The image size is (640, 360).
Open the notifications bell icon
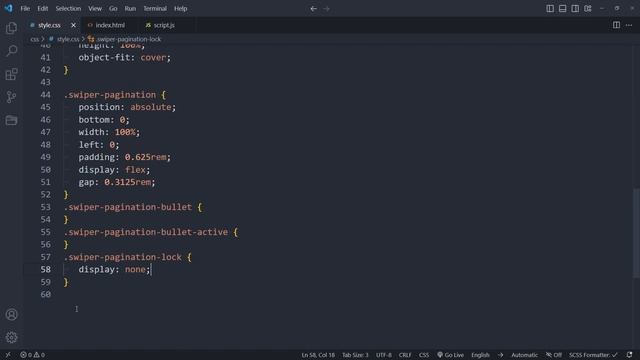coord(629,355)
